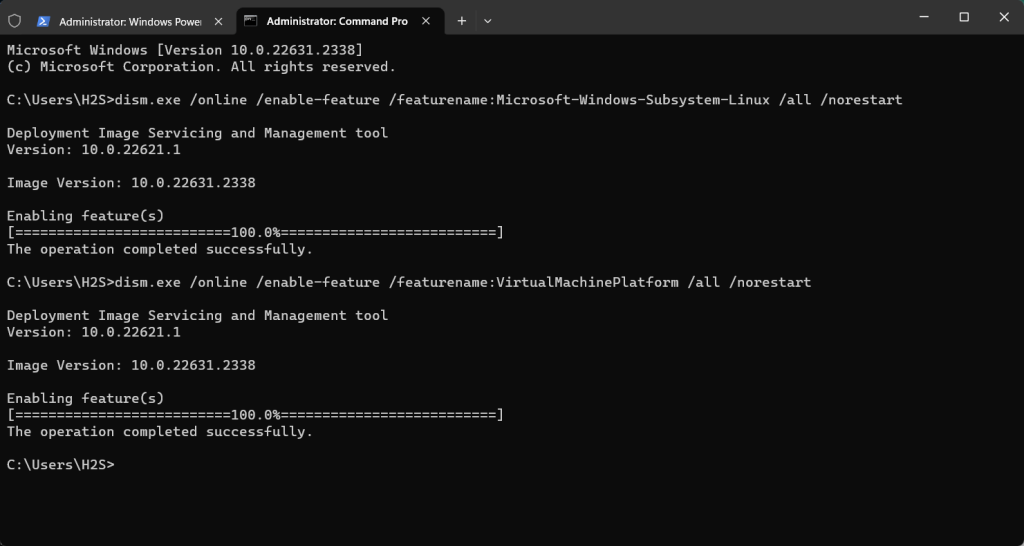This screenshot has height=546, width=1024.
Task: Close the terminal window
Action: pyautogui.click(x=1004, y=17)
